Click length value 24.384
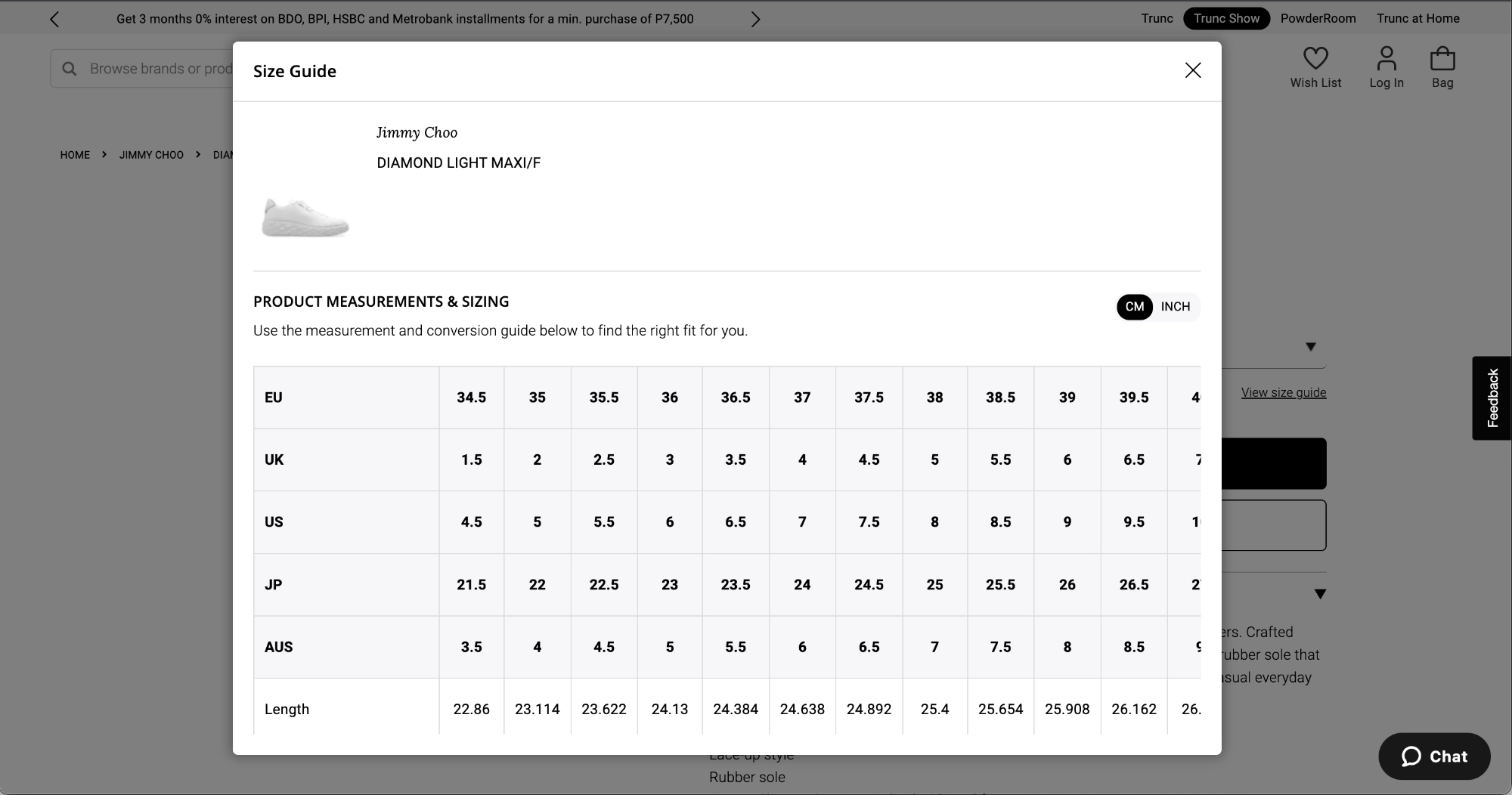The image size is (1512, 795). pos(736,709)
